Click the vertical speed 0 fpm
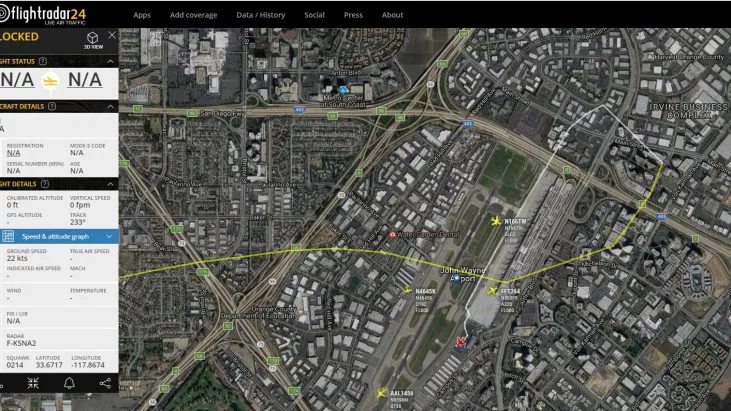731x411 pixels. click(x=80, y=205)
